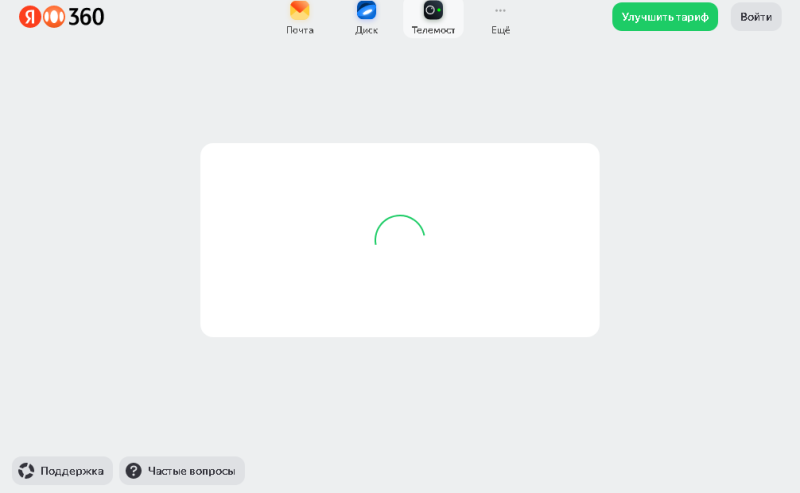The height and width of the screenshot is (493, 800).
Task: Open the Поддержка text link
Action: 72,471
